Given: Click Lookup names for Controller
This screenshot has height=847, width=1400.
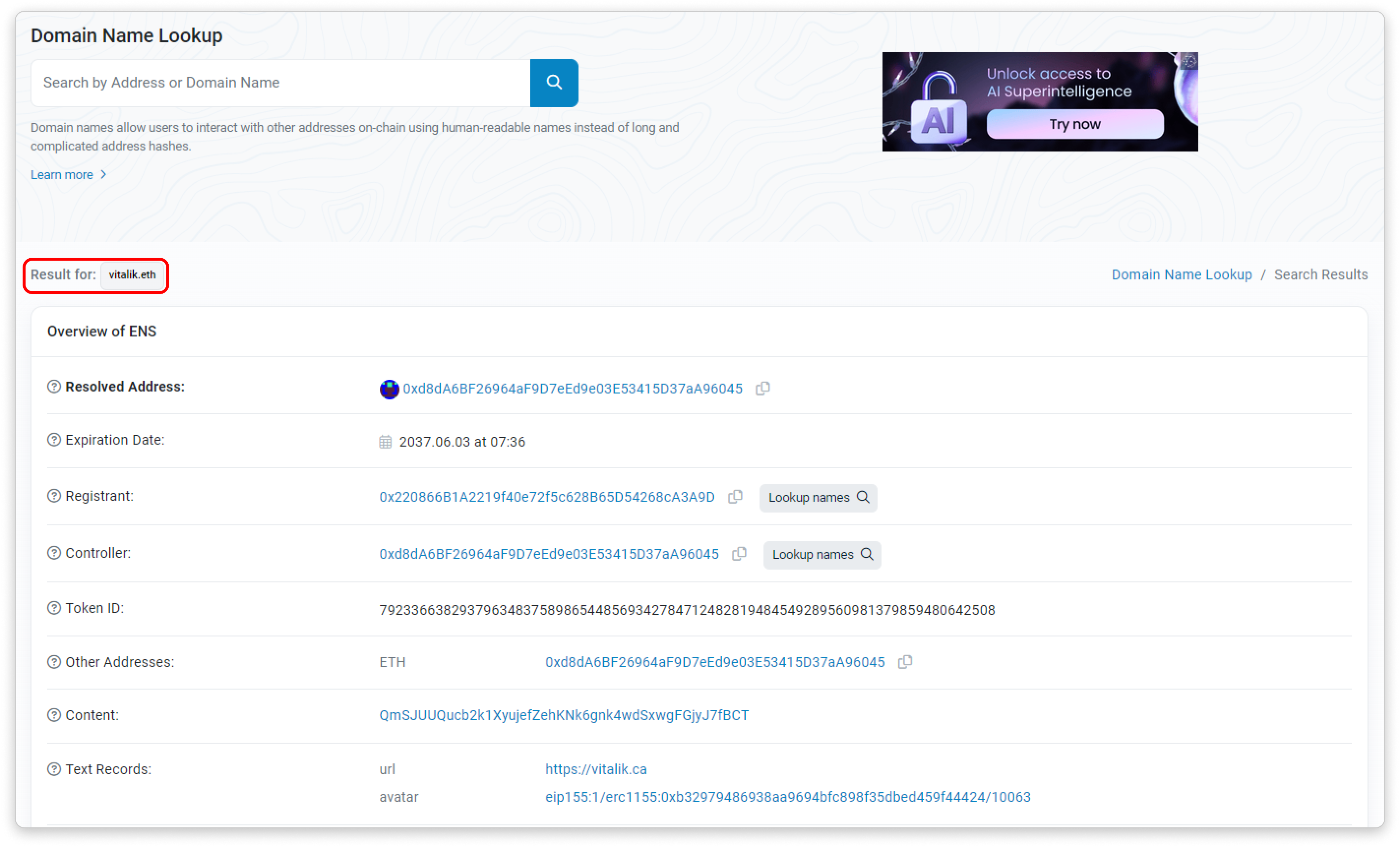Looking at the screenshot, I should [822, 554].
